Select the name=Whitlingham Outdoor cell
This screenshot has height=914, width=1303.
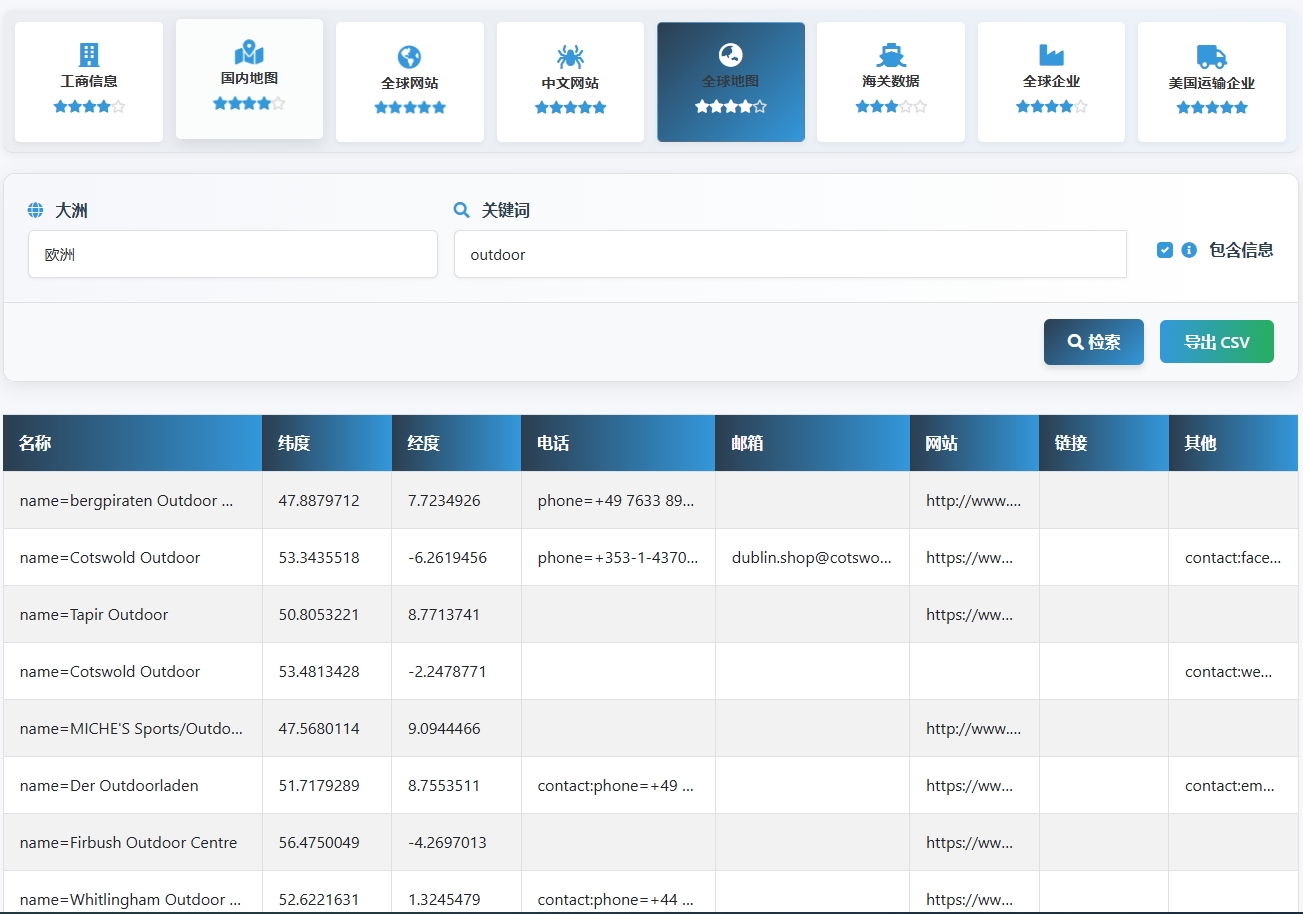(x=133, y=892)
